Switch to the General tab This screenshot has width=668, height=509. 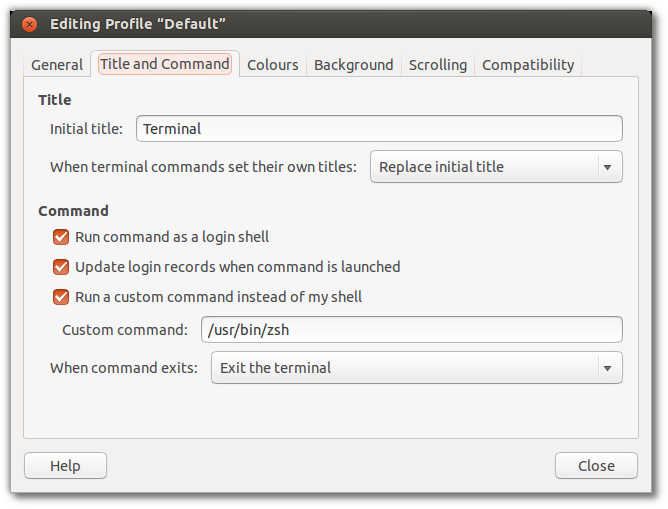coord(57,65)
